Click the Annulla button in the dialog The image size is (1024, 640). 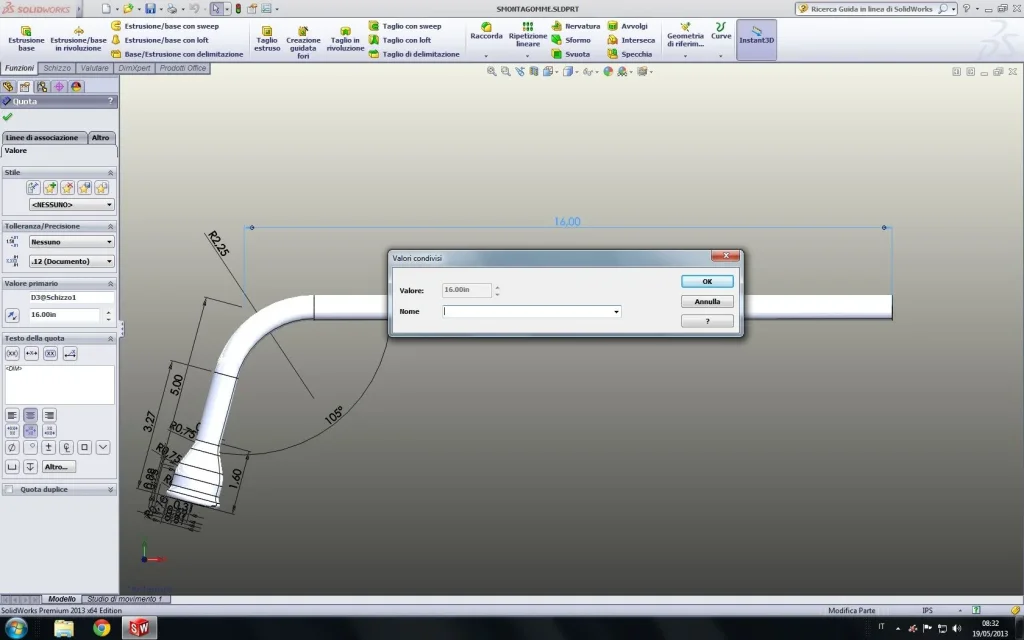coord(707,301)
